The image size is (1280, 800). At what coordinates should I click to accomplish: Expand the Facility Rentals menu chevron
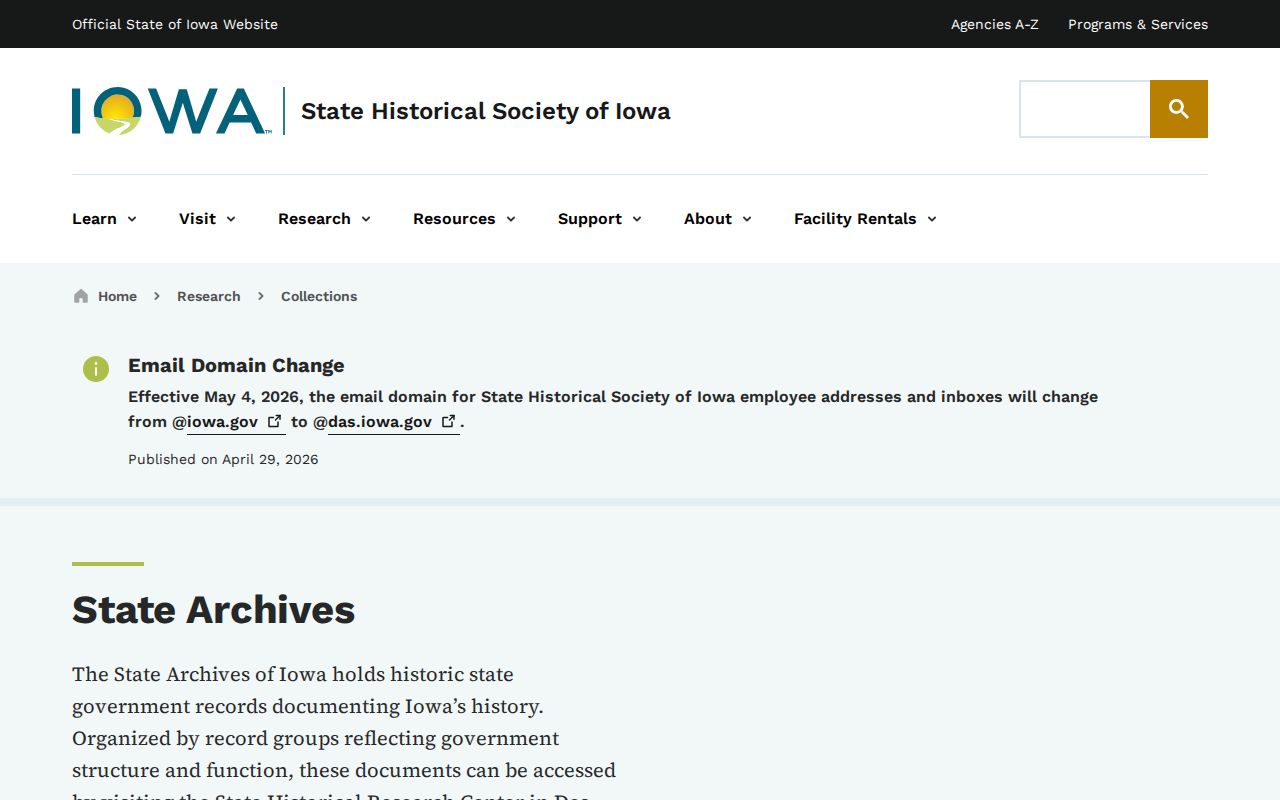[932, 219]
